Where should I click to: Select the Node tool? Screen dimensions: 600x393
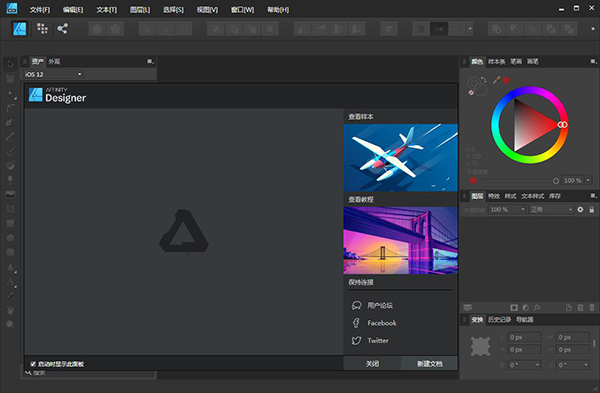click(x=10, y=93)
